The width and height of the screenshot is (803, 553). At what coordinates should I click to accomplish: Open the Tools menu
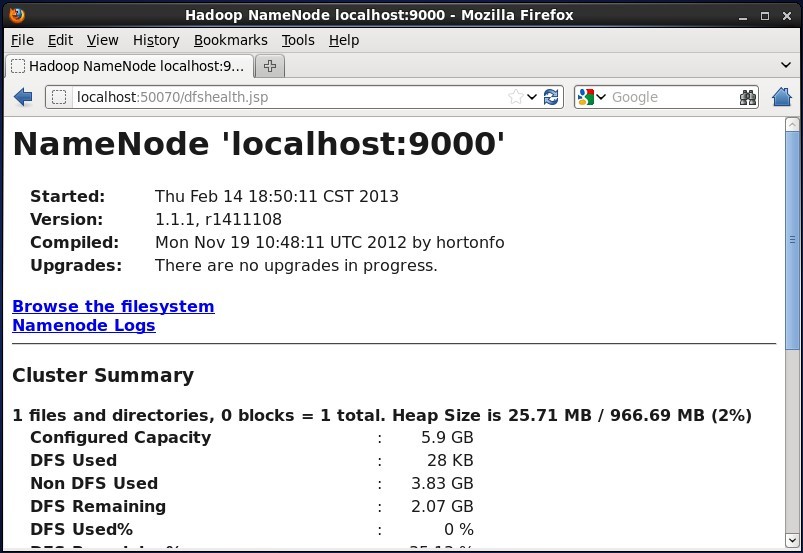(298, 40)
